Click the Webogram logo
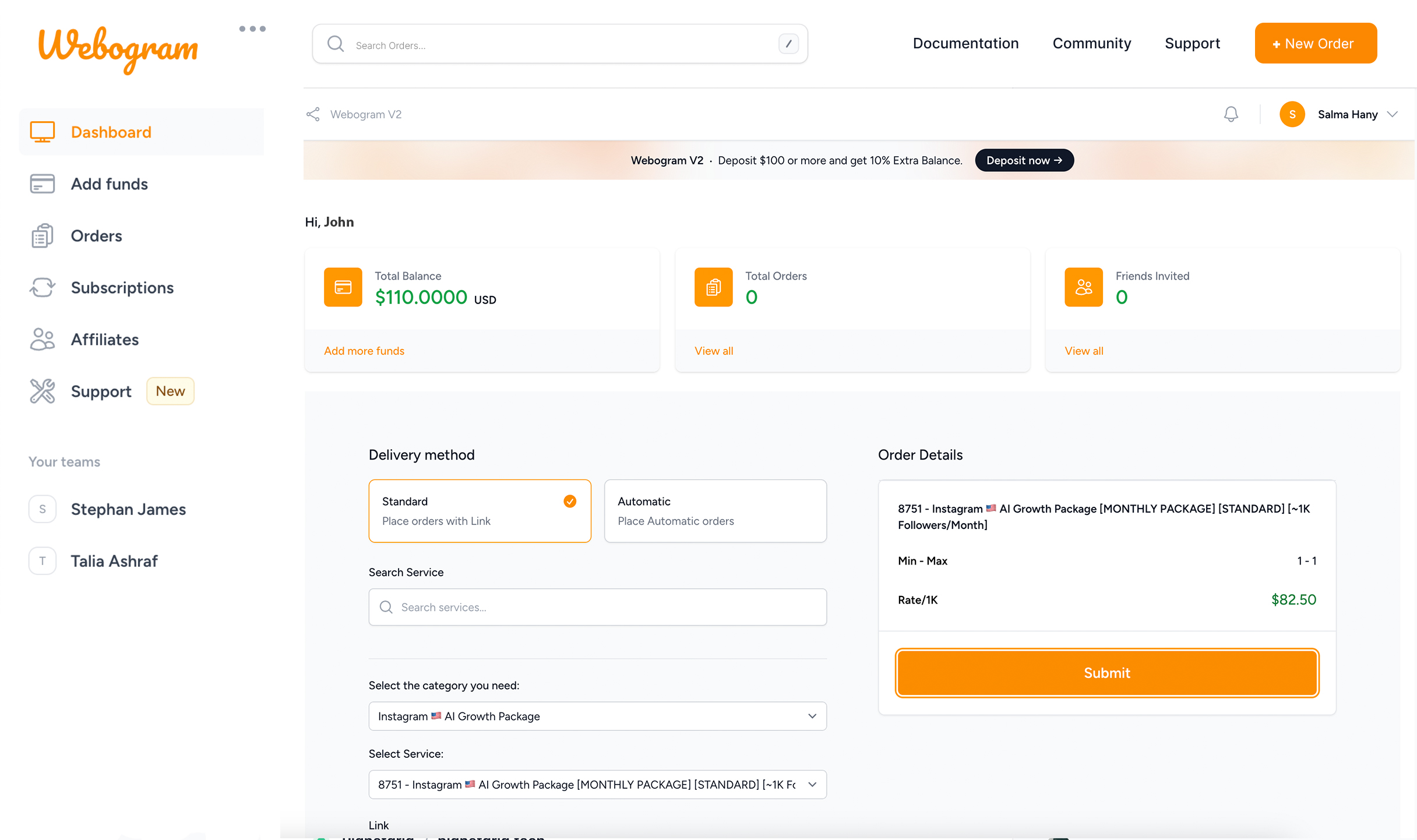Screen dimensions: 1417x840 point(118,48)
